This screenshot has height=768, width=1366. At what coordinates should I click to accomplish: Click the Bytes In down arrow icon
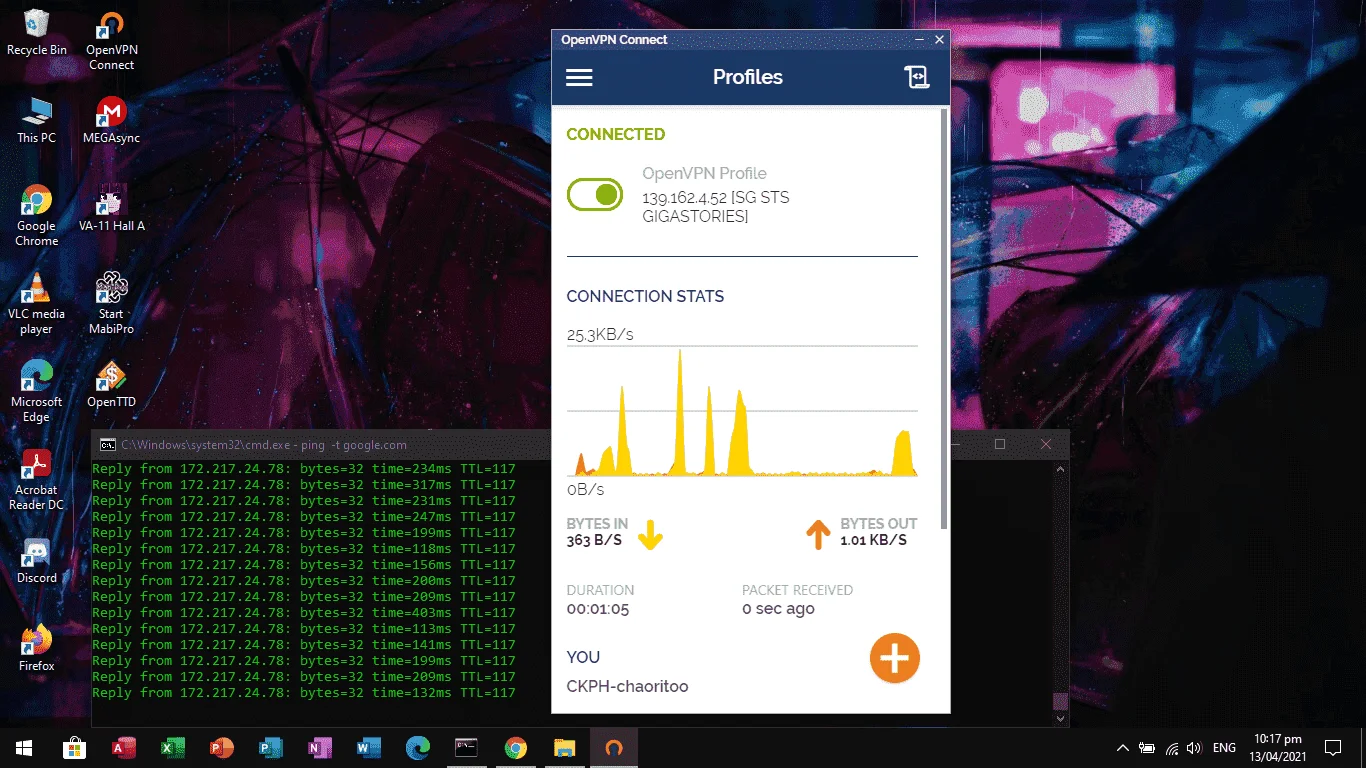650,536
